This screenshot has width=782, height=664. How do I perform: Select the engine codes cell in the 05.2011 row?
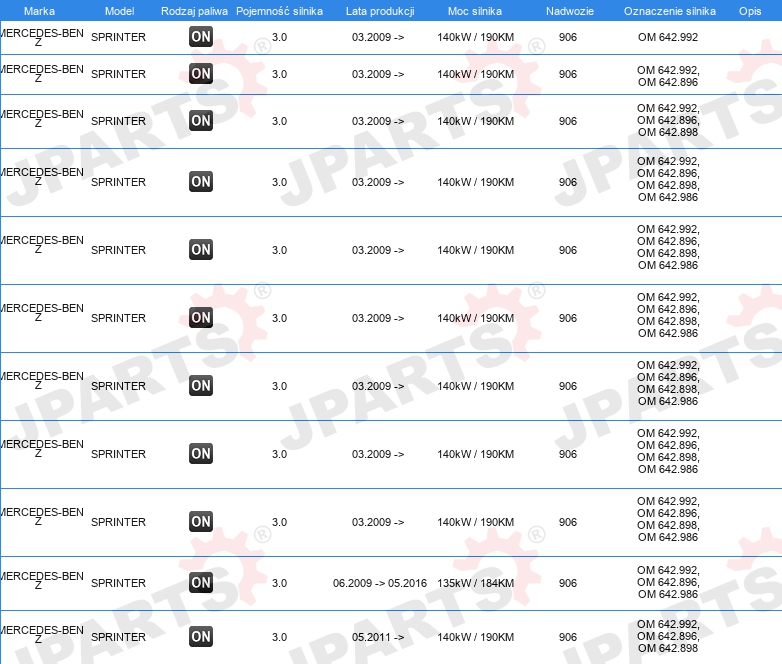(x=668, y=636)
